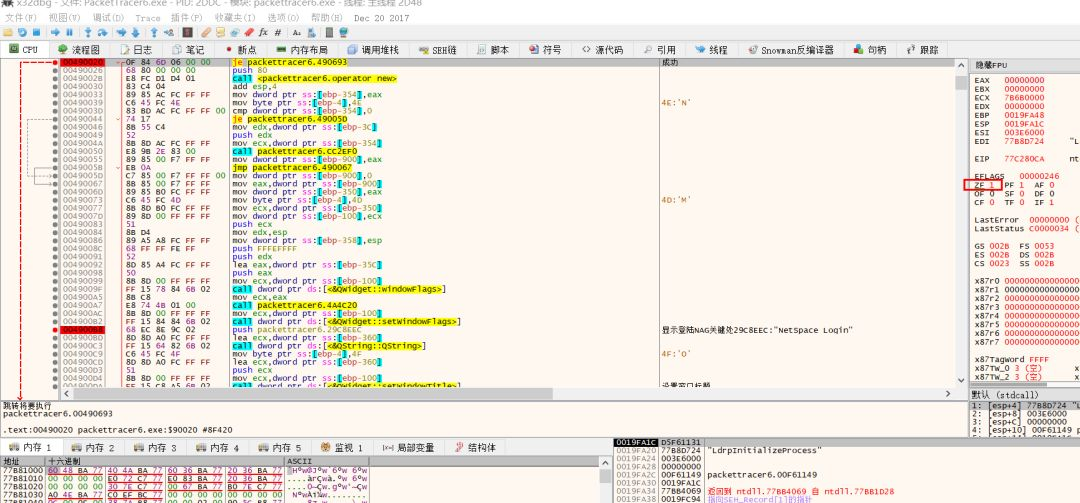Switch to the SEH链 tab
Screen dimensions: 1080x503
click(x=437, y=50)
